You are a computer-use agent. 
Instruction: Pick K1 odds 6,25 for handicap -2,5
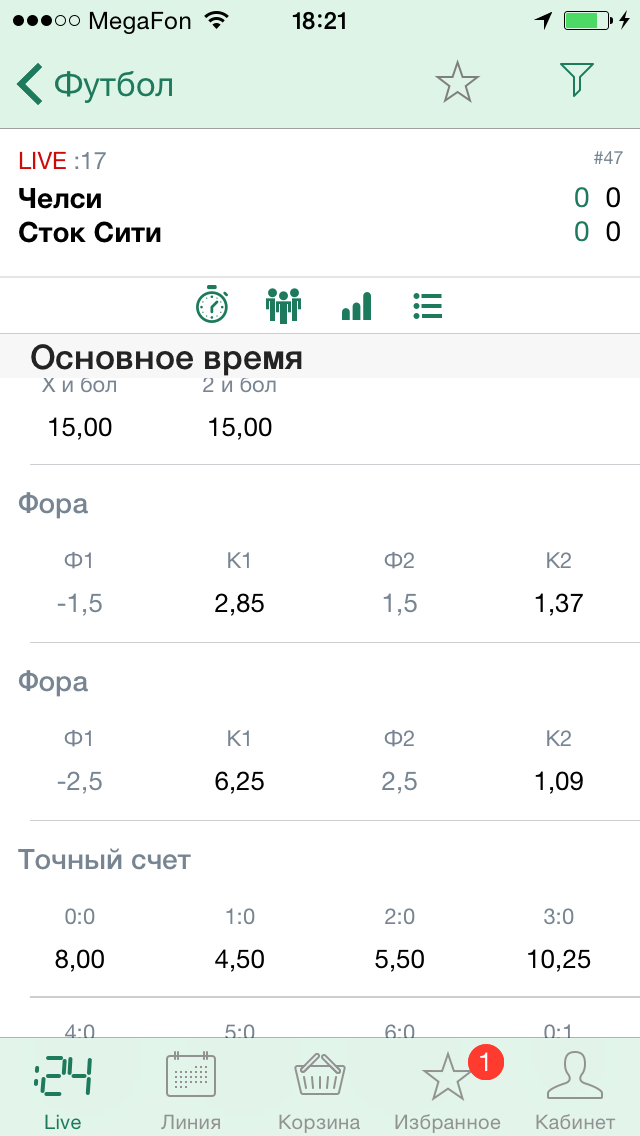(239, 782)
